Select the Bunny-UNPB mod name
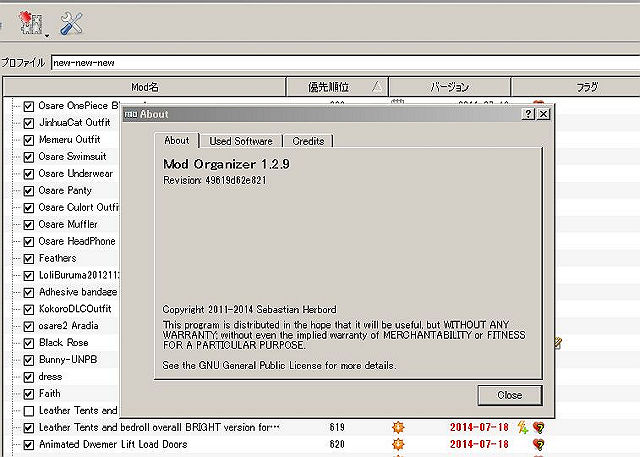This screenshot has width=640, height=457. coord(68,359)
